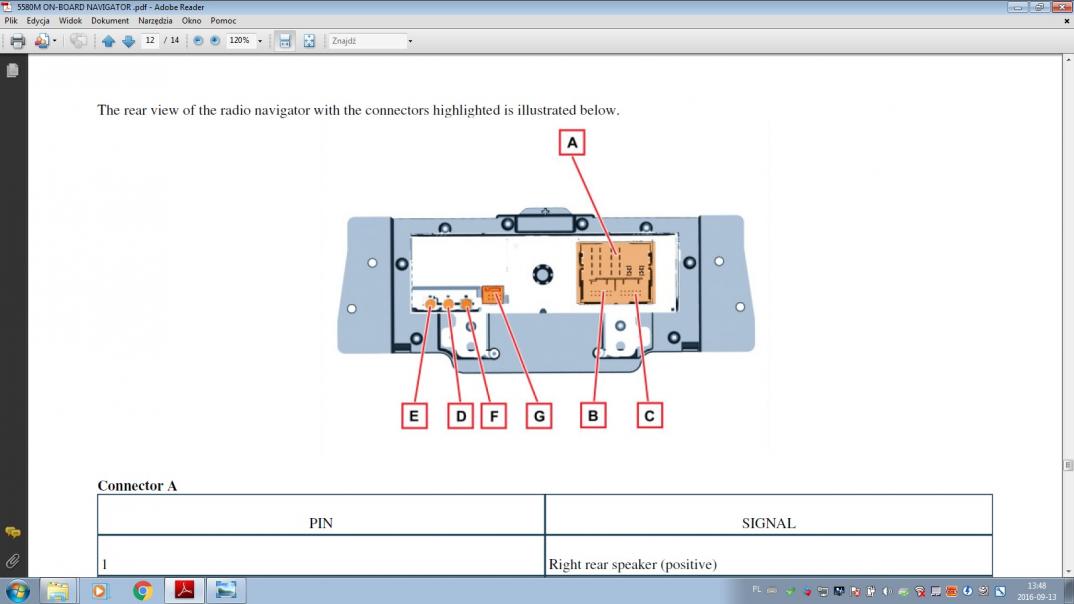Go to next page with down arrow
The width and height of the screenshot is (1074, 604).
[x=128, y=41]
